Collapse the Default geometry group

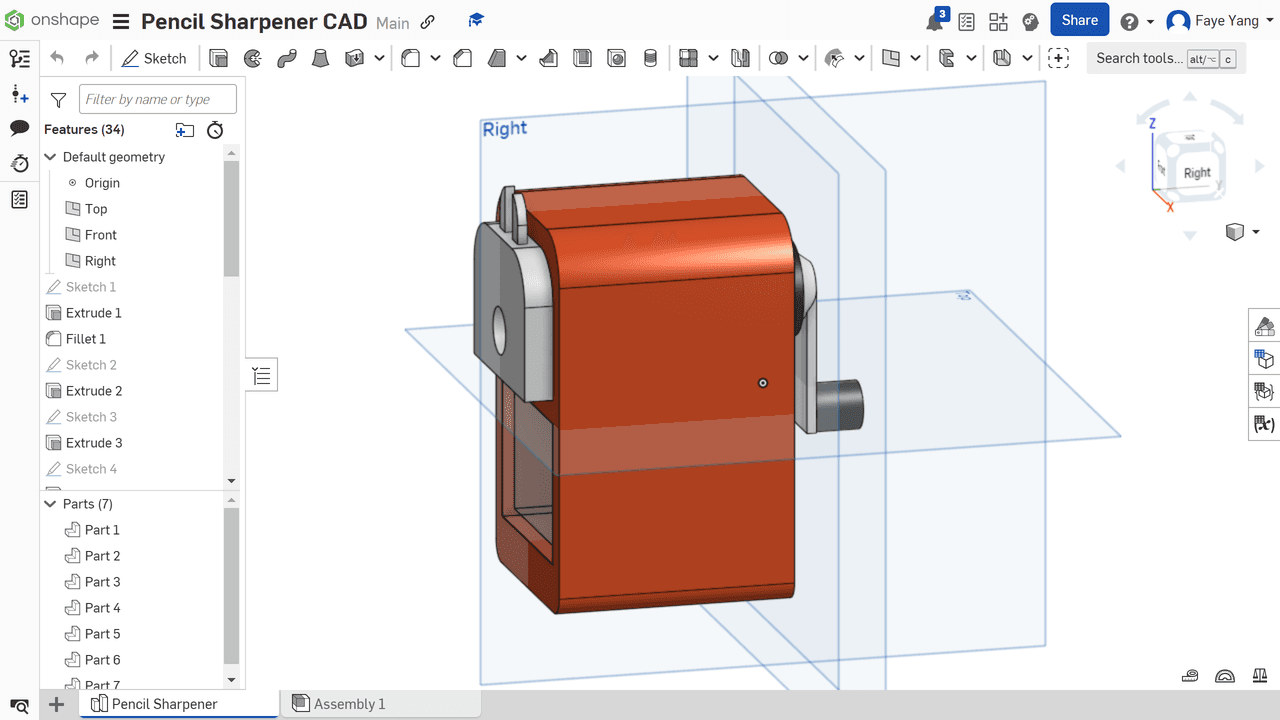[x=51, y=157]
